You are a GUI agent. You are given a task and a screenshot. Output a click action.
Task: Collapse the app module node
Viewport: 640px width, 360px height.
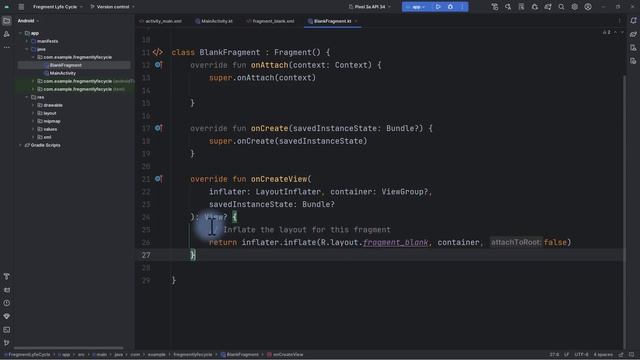20,33
